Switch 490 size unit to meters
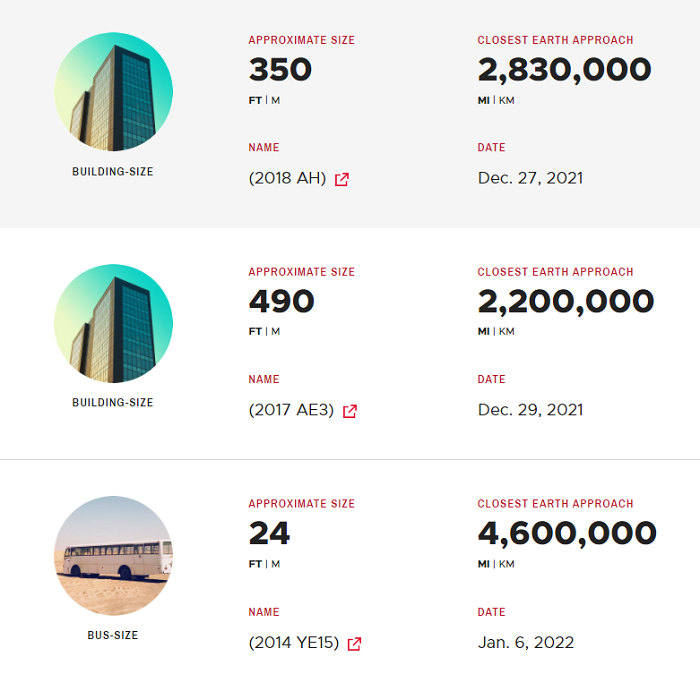700x691 pixels. coord(275,331)
